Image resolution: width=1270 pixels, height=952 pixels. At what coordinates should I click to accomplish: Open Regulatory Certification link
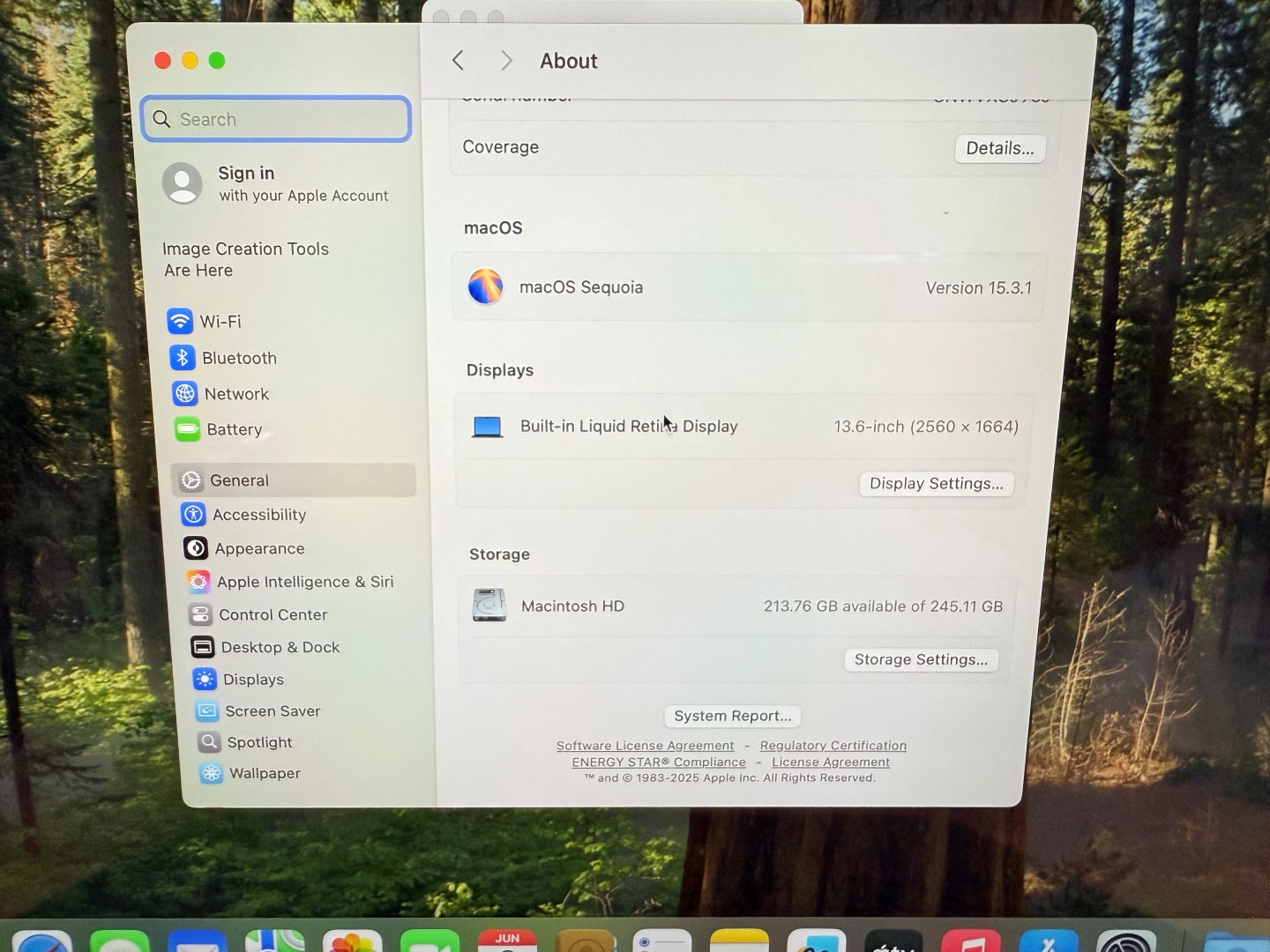pyautogui.click(x=833, y=746)
